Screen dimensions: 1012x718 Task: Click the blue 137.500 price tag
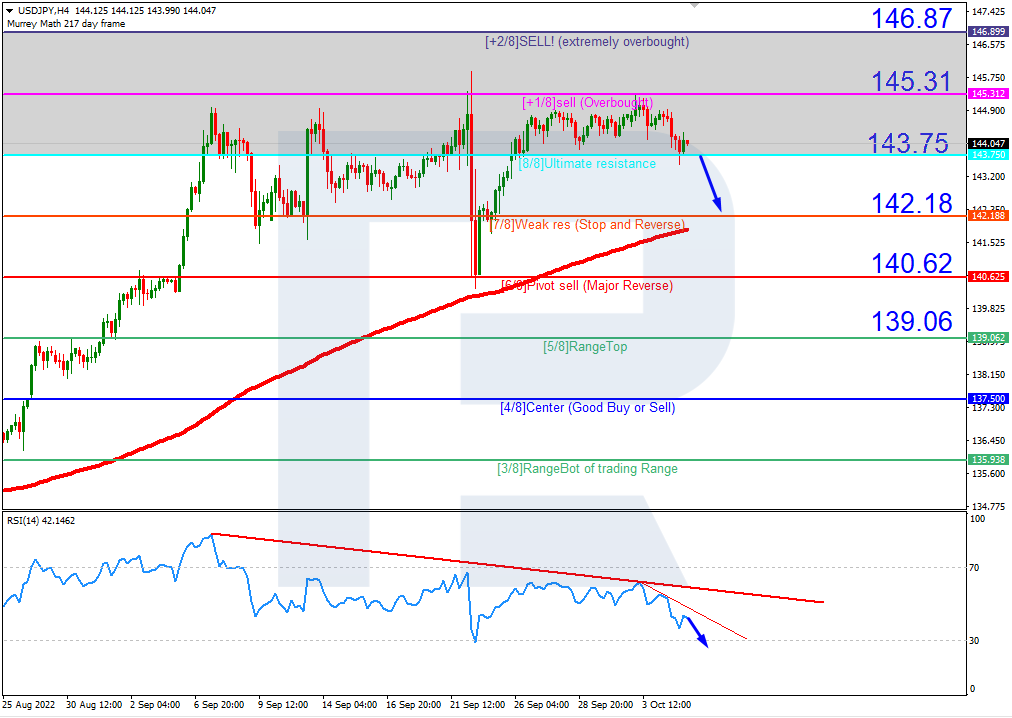point(987,398)
